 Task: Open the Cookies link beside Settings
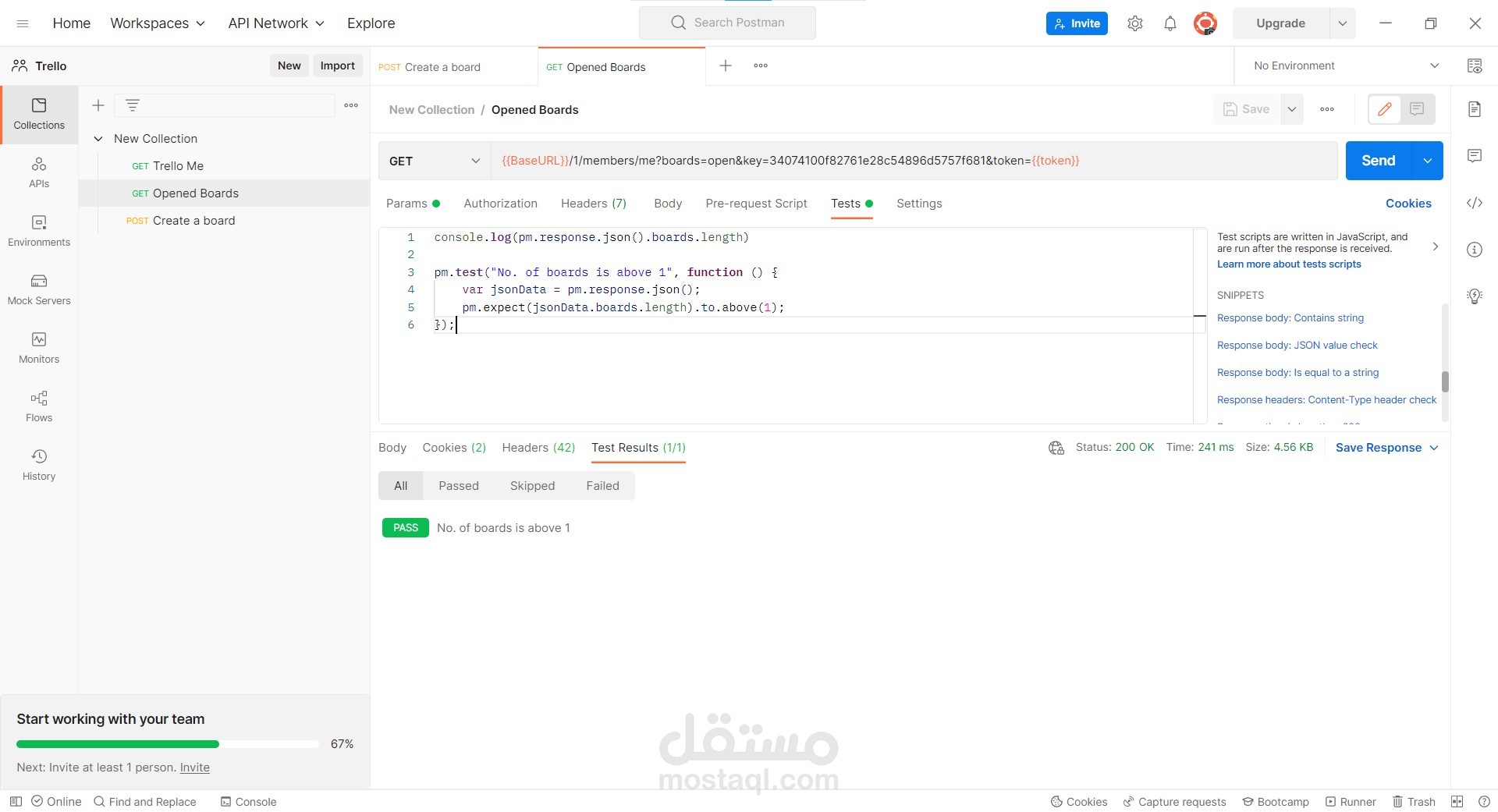(x=1408, y=204)
